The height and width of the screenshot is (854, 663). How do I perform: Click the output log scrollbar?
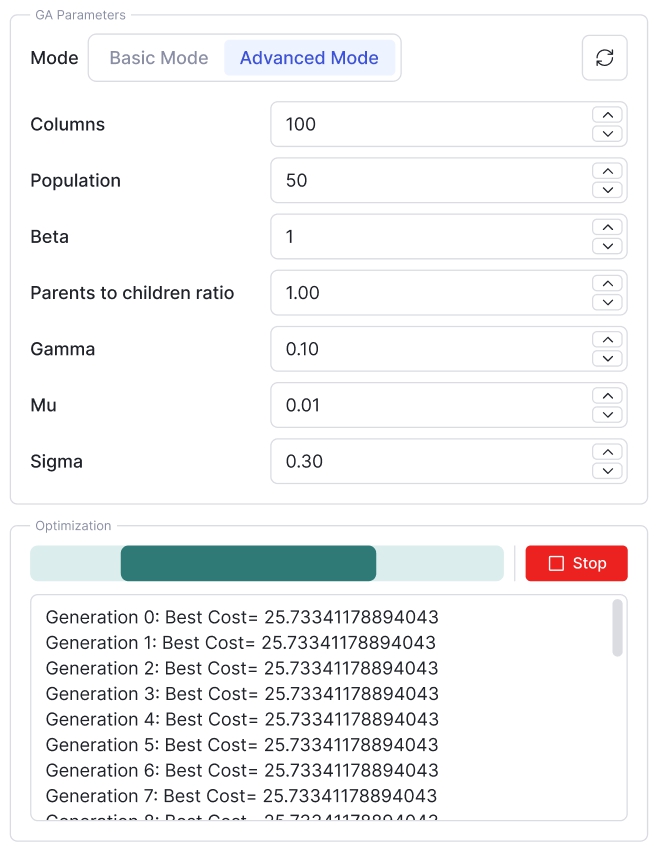[x=617, y=627]
